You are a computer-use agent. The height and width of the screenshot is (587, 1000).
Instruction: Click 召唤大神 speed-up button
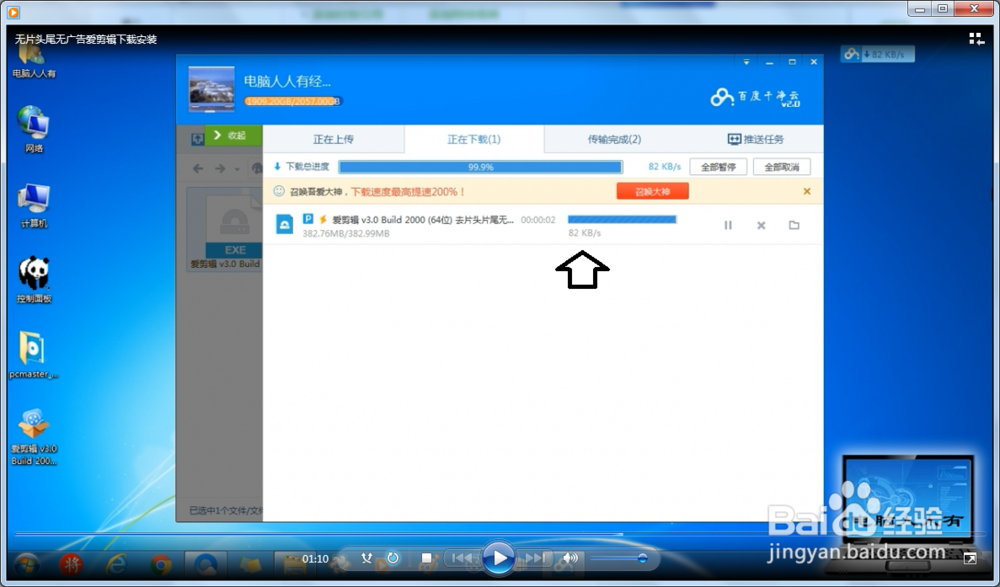pyautogui.click(x=652, y=191)
